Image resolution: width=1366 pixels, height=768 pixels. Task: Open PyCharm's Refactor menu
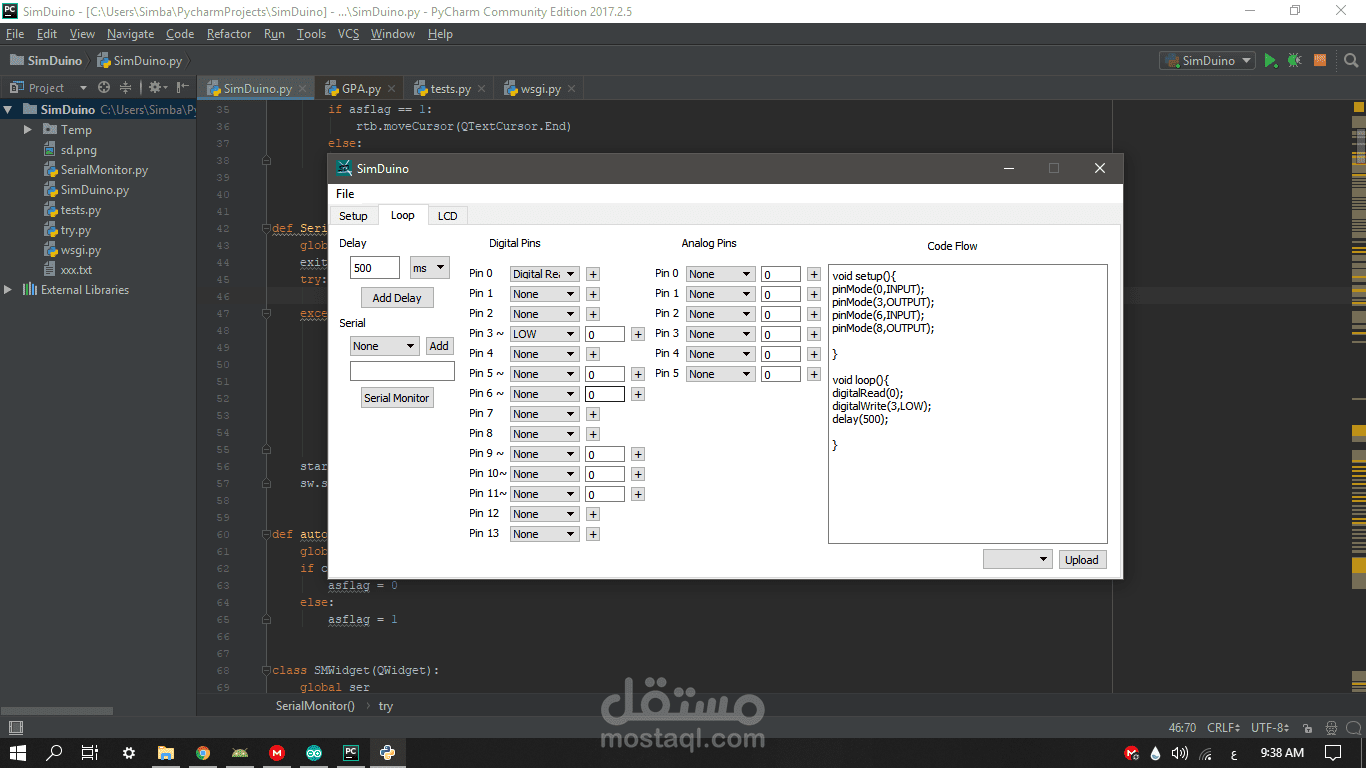[229, 34]
